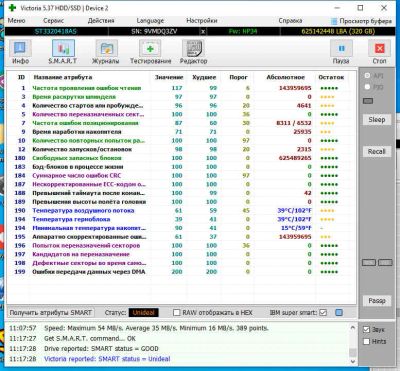Uncheck the IBM super smart checkbox
Viewport: 400px width, 371px height.
coord(323,312)
